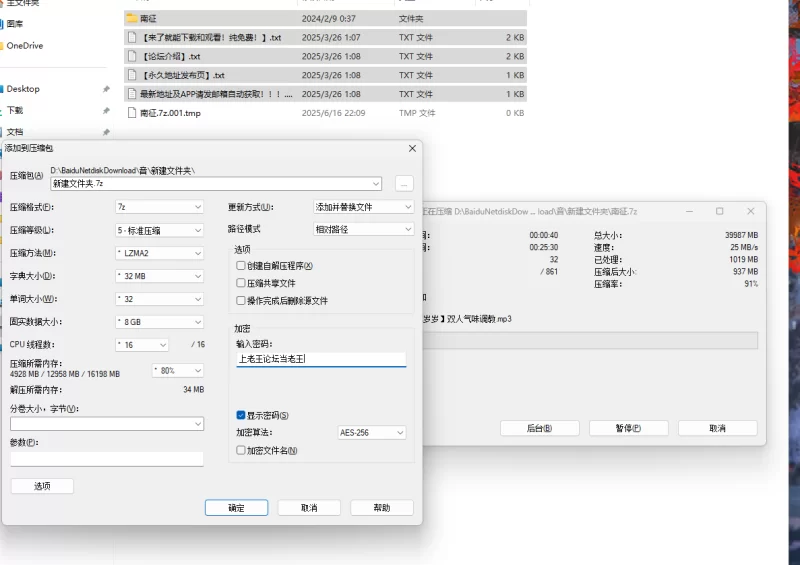The height and width of the screenshot is (565, 800).
Task: Enable 创建自解压程序 checkbox
Action: coord(241,266)
